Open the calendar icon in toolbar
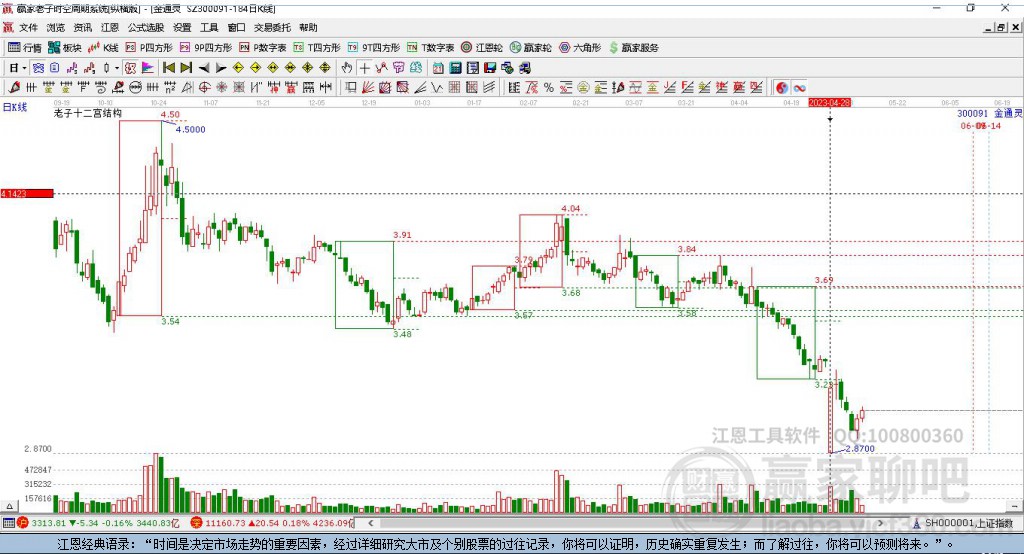Viewport: 1024px width, 554px height. click(x=438, y=68)
